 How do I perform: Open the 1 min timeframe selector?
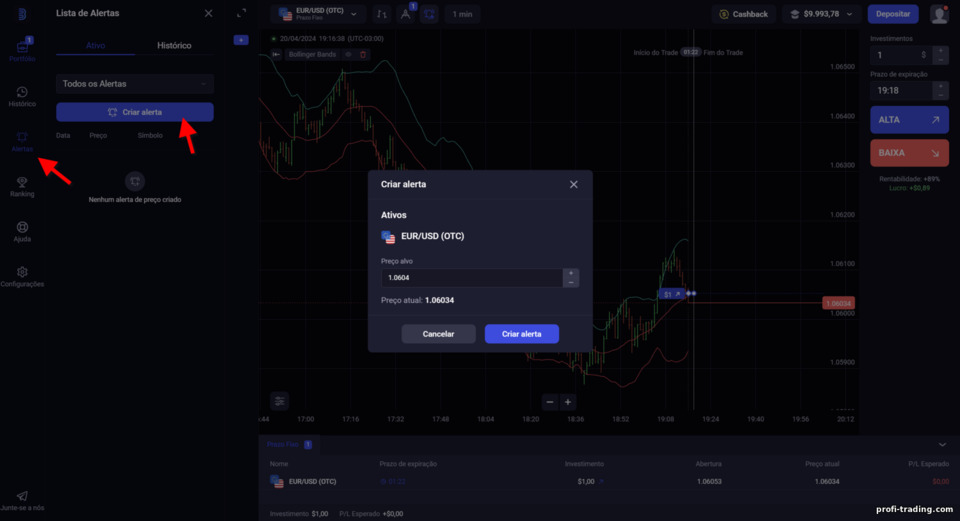[x=462, y=13]
